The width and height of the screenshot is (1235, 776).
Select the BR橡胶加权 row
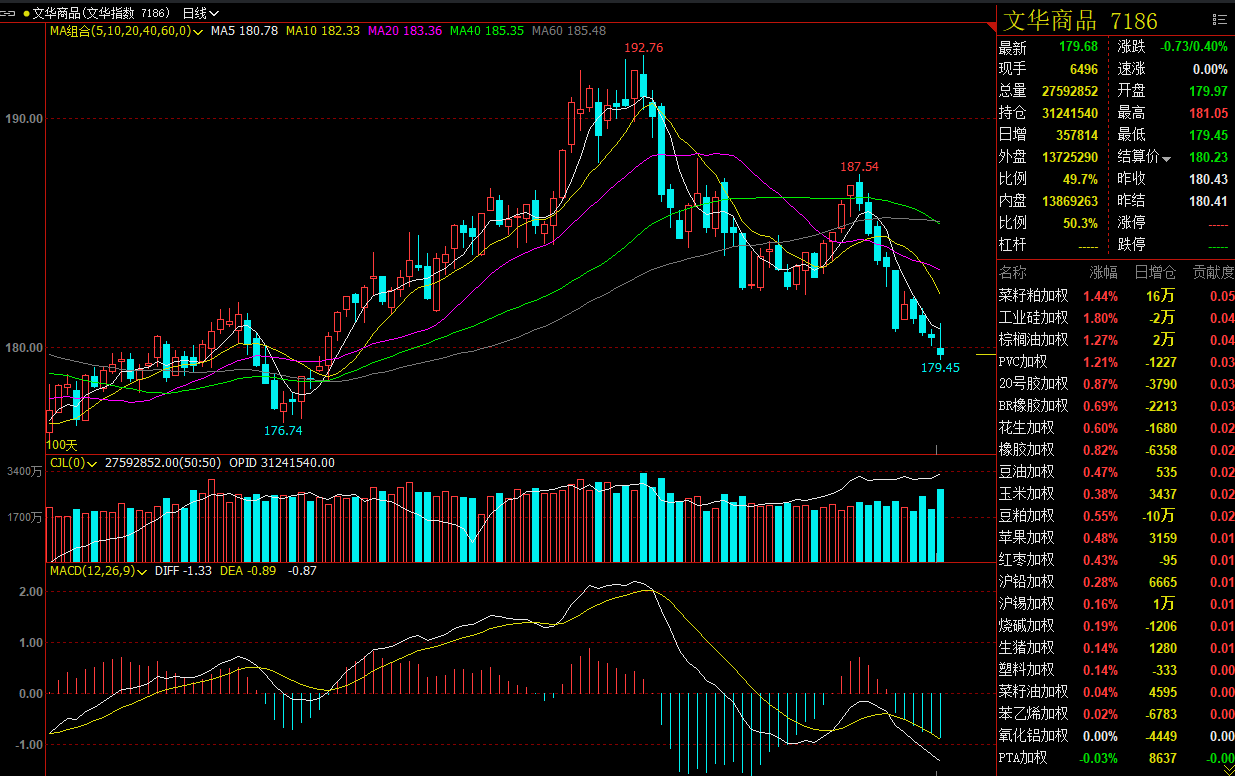(x=1116, y=406)
